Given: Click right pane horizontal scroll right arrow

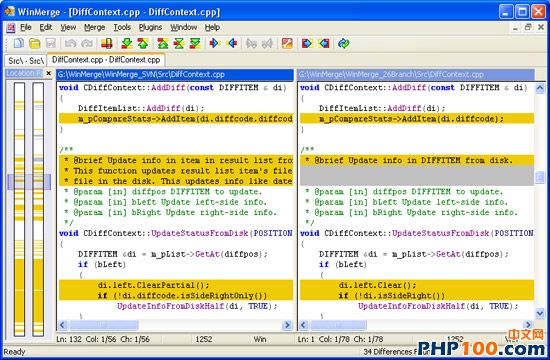Looking at the screenshot, I should click(528, 325).
